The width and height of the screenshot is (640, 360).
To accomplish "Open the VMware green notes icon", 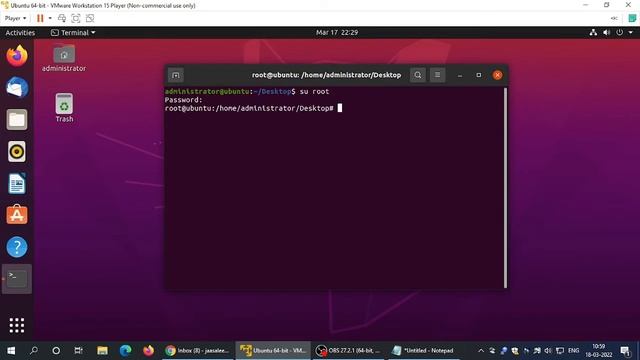I will point(632,18).
